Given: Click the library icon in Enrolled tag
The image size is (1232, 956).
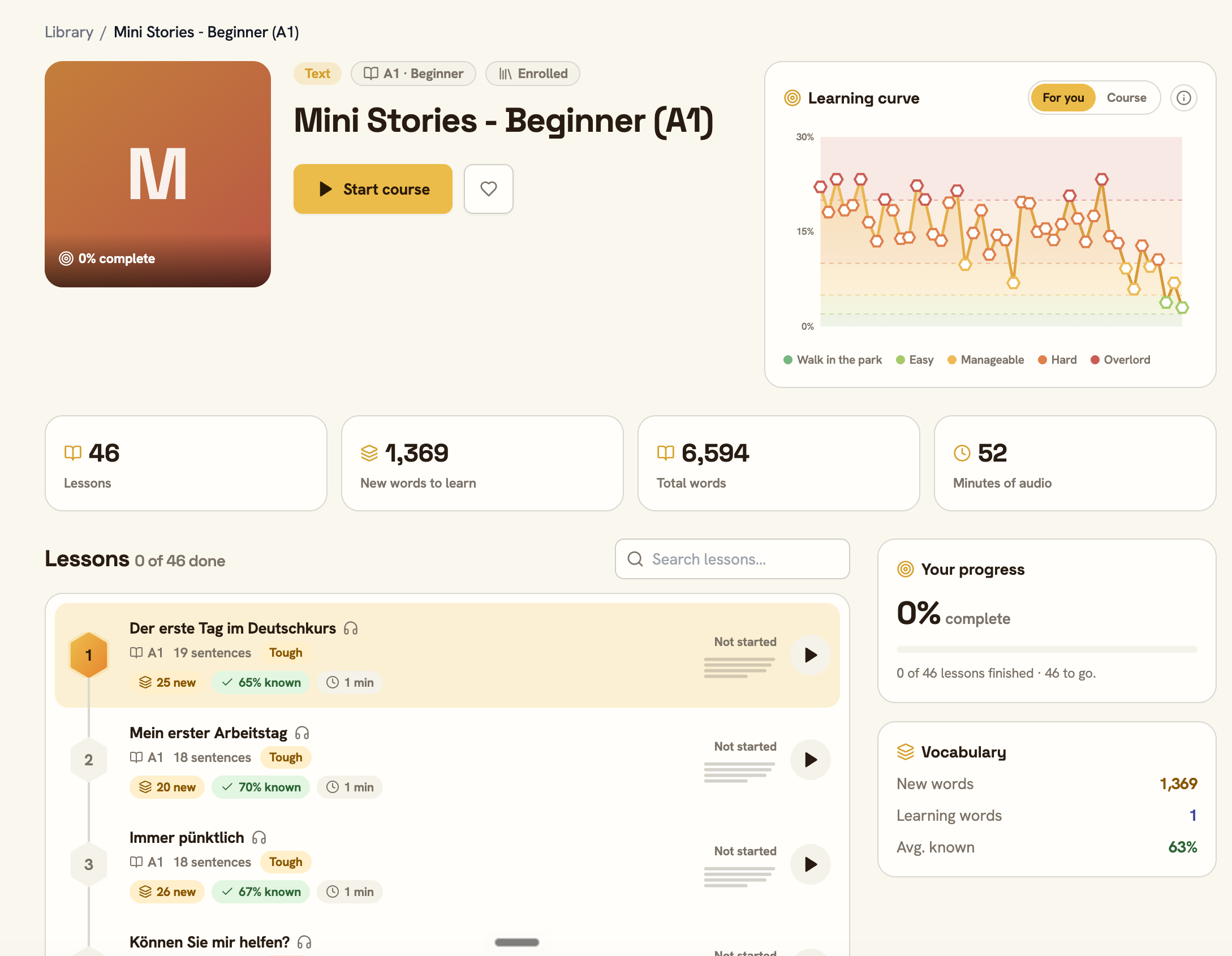Looking at the screenshot, I should click(505, 74).
